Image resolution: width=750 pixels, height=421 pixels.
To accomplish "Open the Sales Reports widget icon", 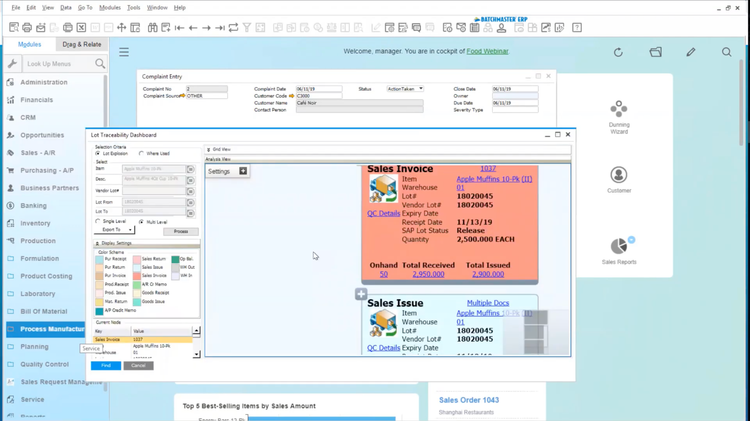I will tap(619, 245).
